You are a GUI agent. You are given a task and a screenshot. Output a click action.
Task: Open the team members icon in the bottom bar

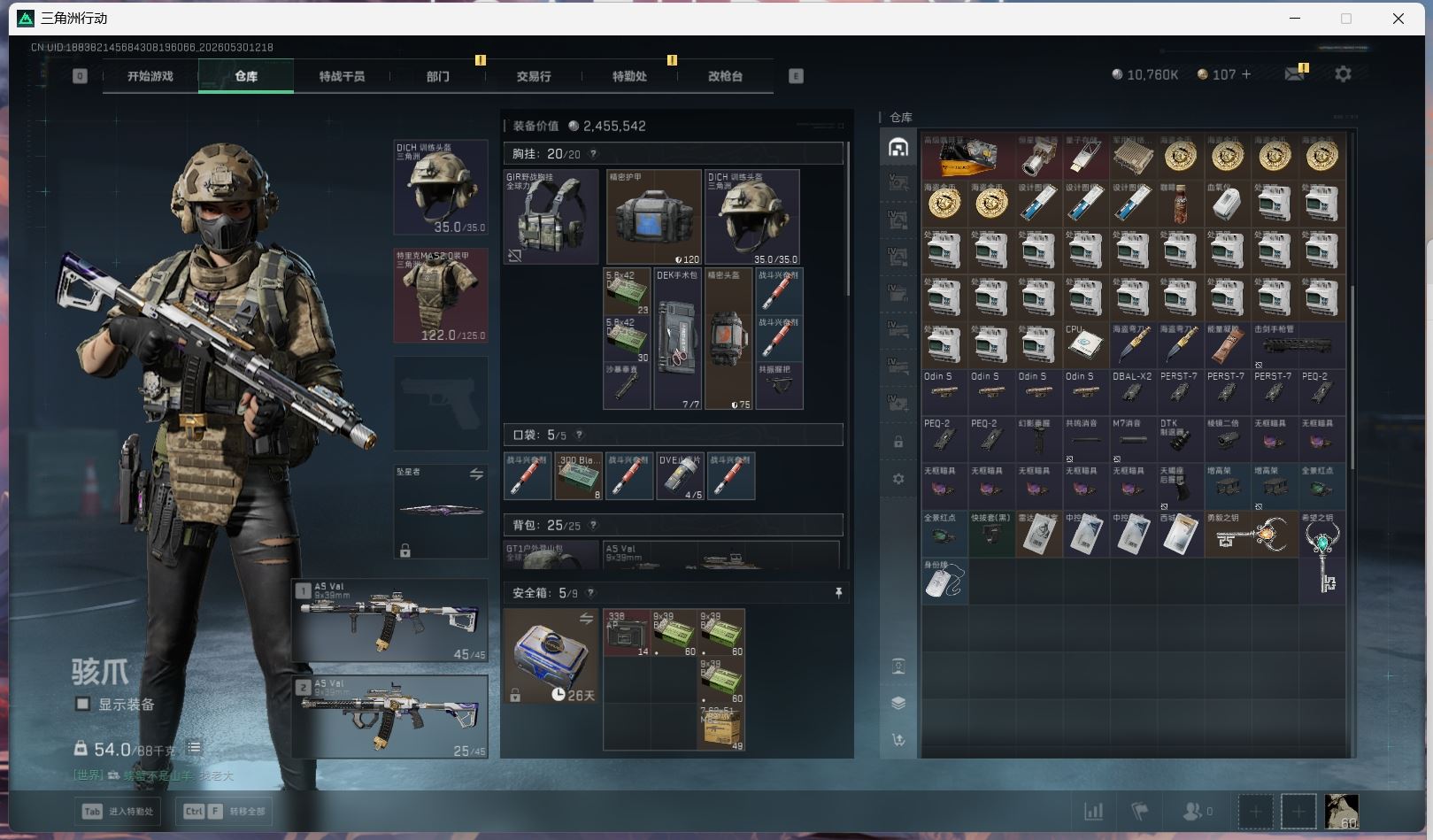pos(1192,811)
